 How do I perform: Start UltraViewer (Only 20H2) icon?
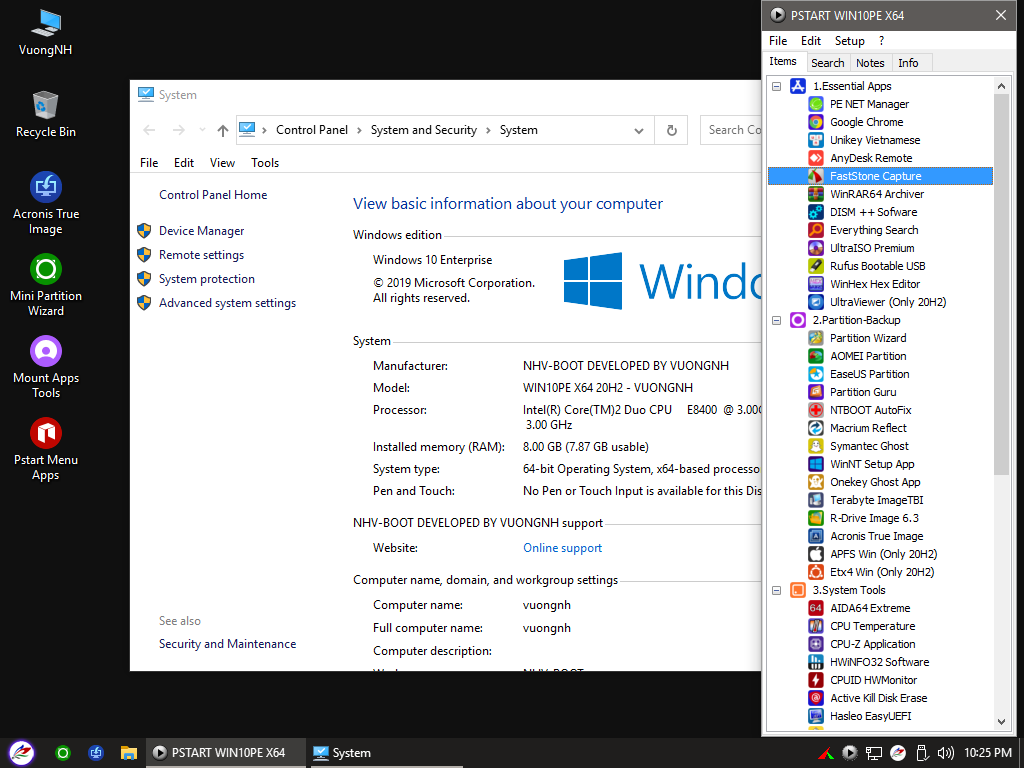[816, 302]
